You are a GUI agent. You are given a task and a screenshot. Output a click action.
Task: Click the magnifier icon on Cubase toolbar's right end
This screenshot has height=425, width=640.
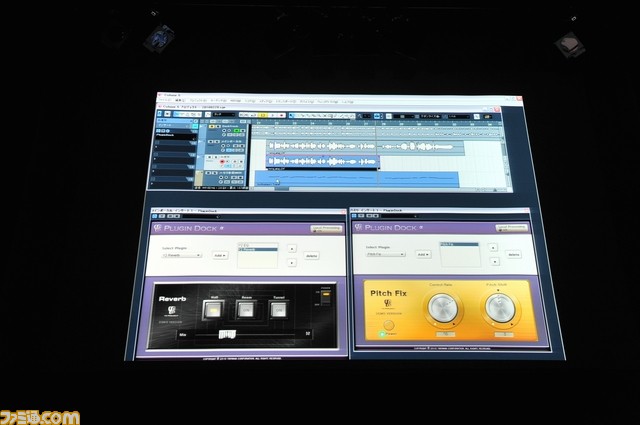click(x=476, y=117)
